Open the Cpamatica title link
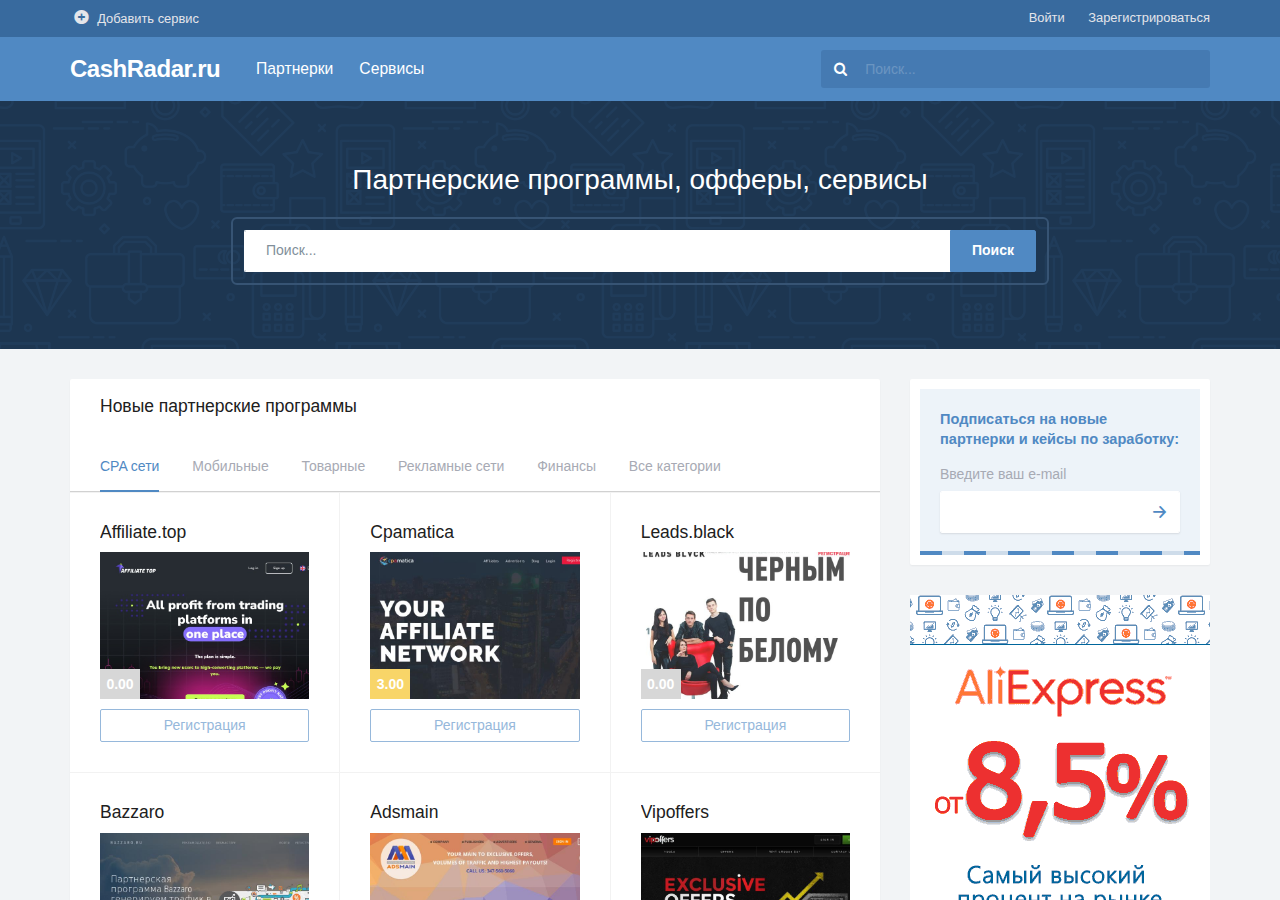The width and height of the screenshot is (1280, 900). pos(412,532)
